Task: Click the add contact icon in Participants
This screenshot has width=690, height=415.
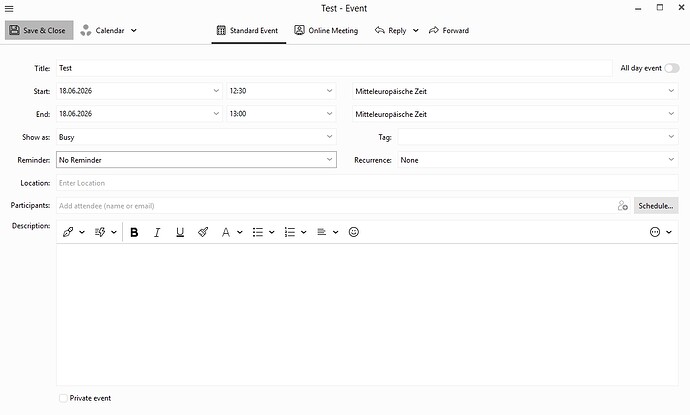Action: (622, 206)
